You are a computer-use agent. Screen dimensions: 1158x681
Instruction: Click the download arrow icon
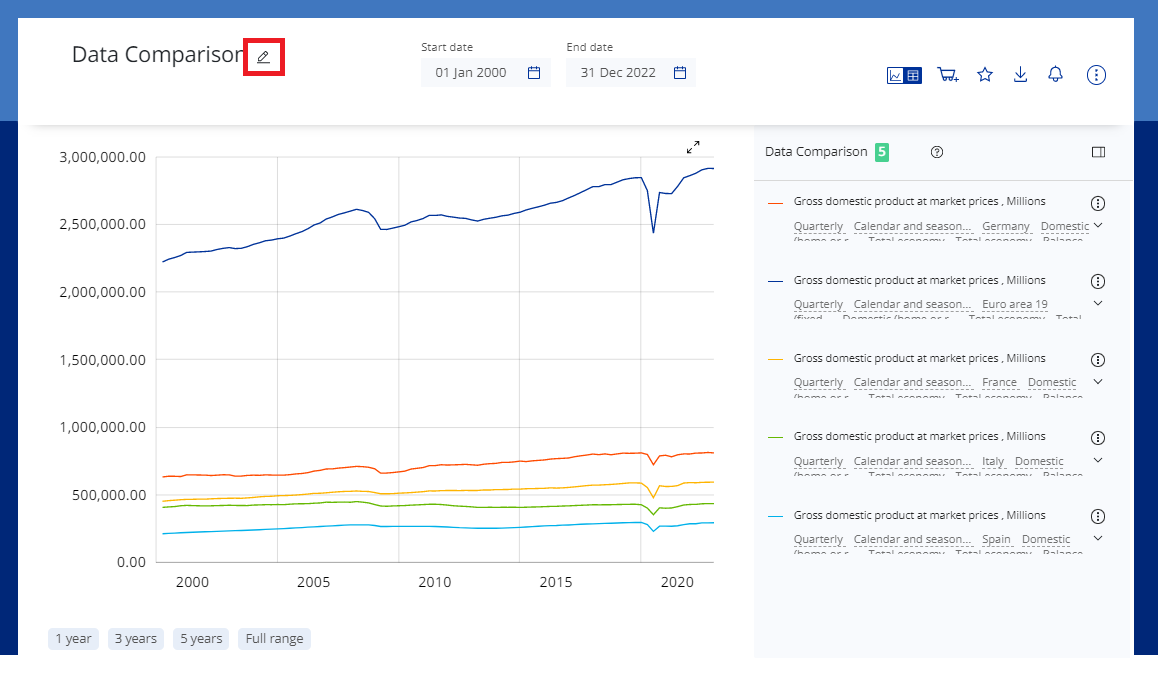[x=1020, y=75]
